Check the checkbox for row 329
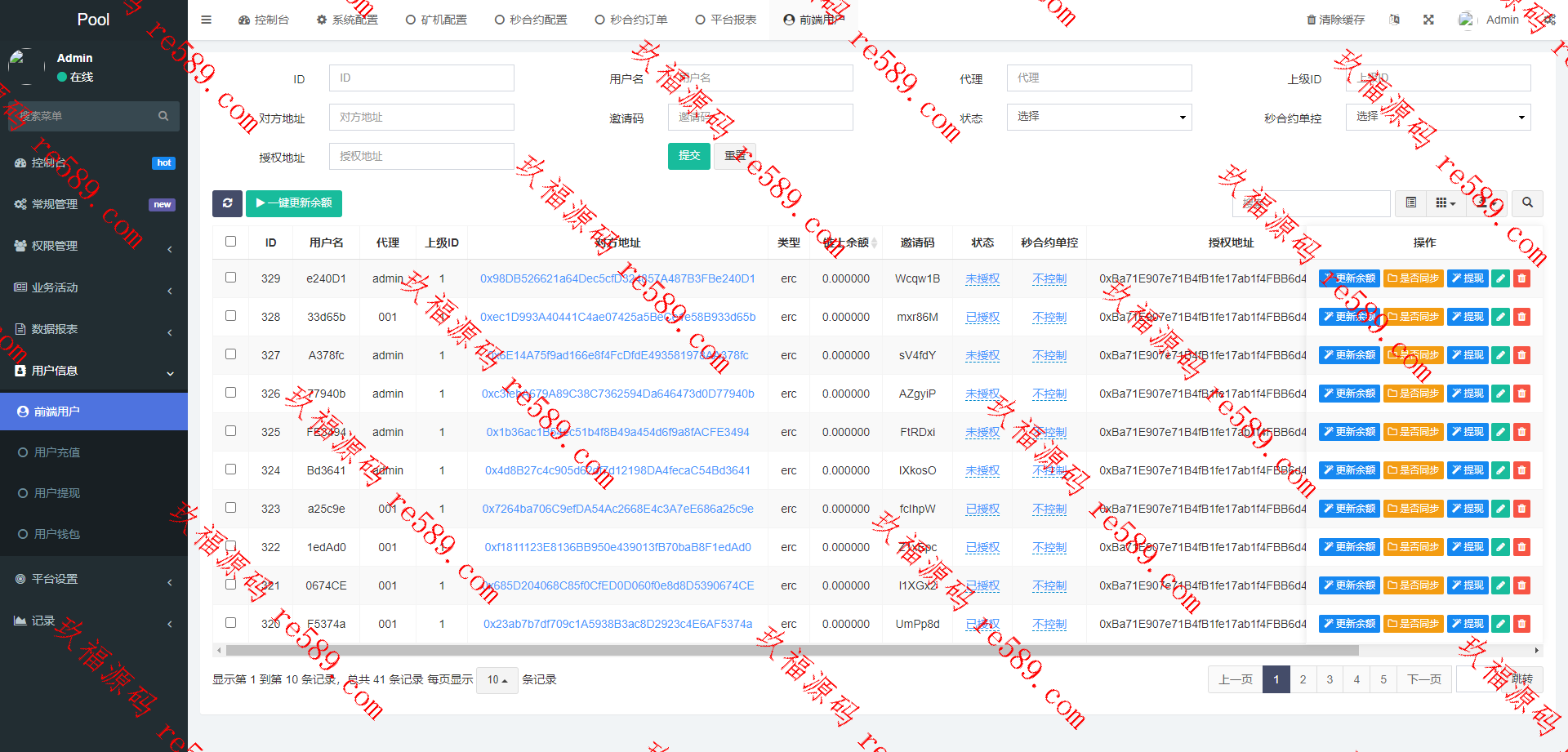1568x752 pixels. tap(230, 278)
